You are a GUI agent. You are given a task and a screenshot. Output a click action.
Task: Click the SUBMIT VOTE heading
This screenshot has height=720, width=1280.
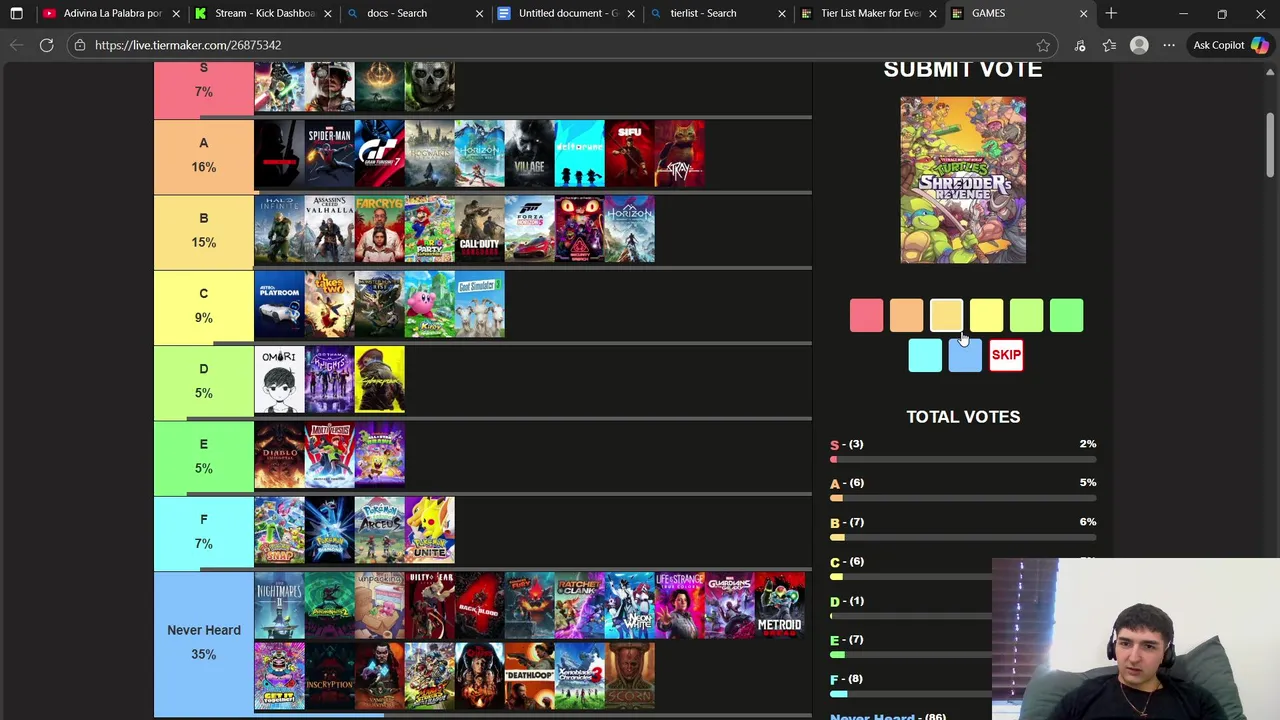tap(963, 69)
